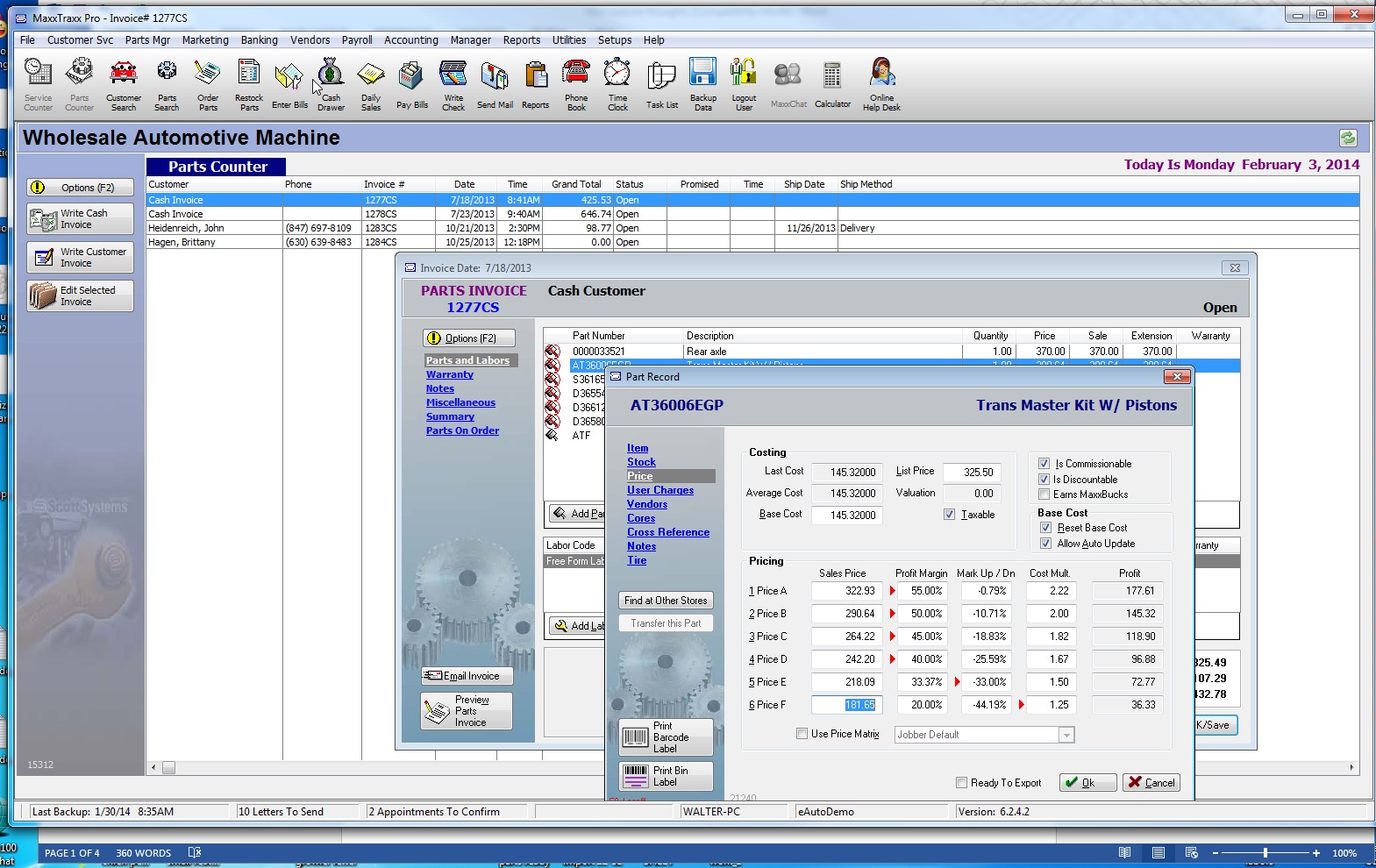Screen dimensions: 1376x868
Task: Click Find at Other Stores button
Action: point(666,601)
